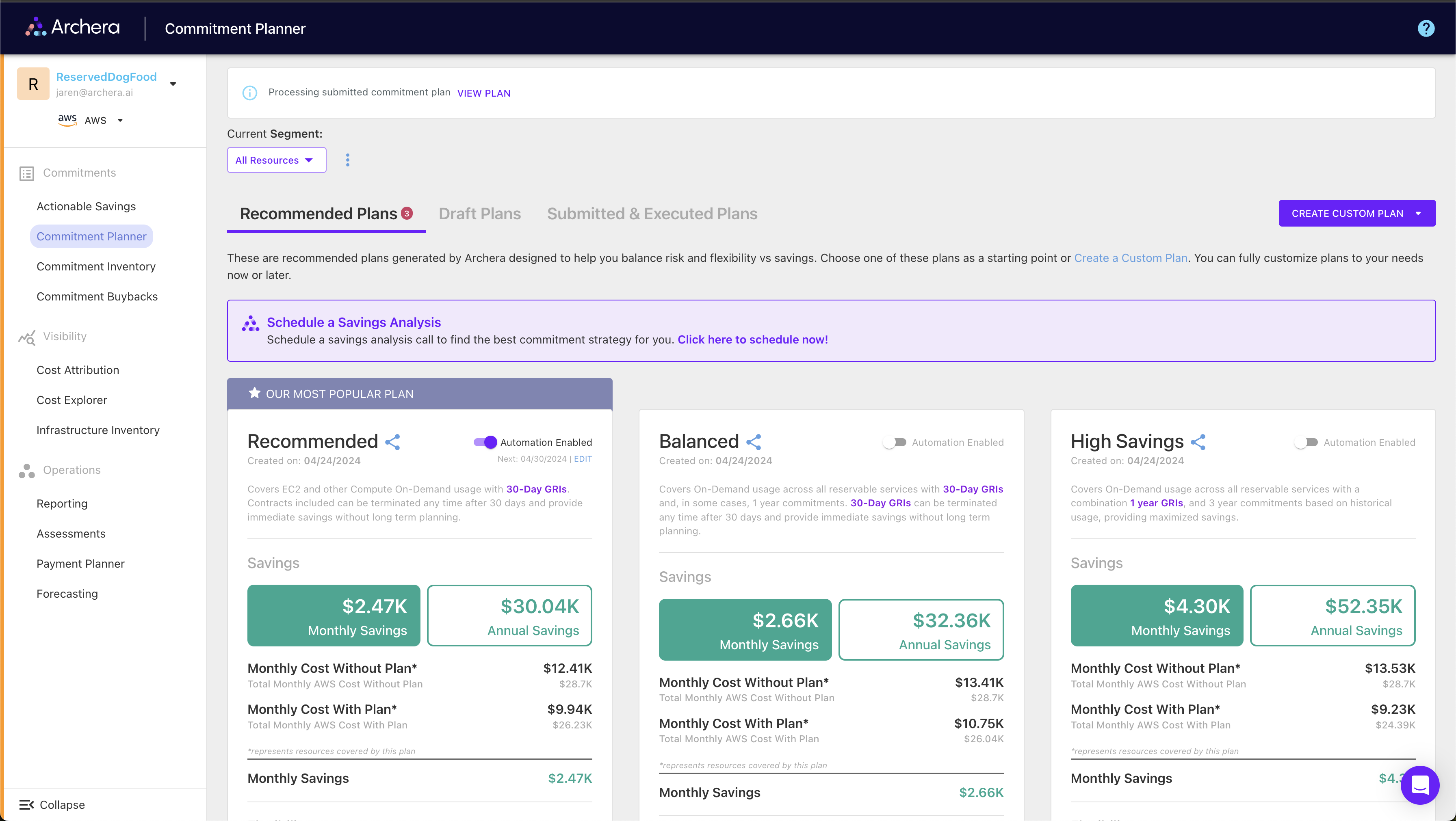Open the help question mark icon

(1426, 28)
